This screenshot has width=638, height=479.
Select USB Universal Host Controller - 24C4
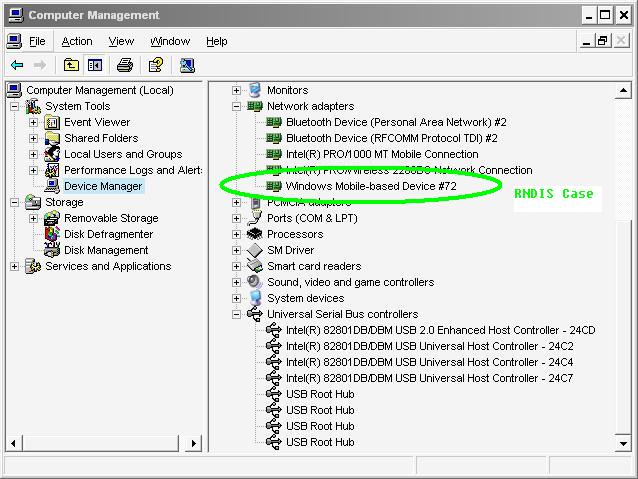click(x=430, y=362)
